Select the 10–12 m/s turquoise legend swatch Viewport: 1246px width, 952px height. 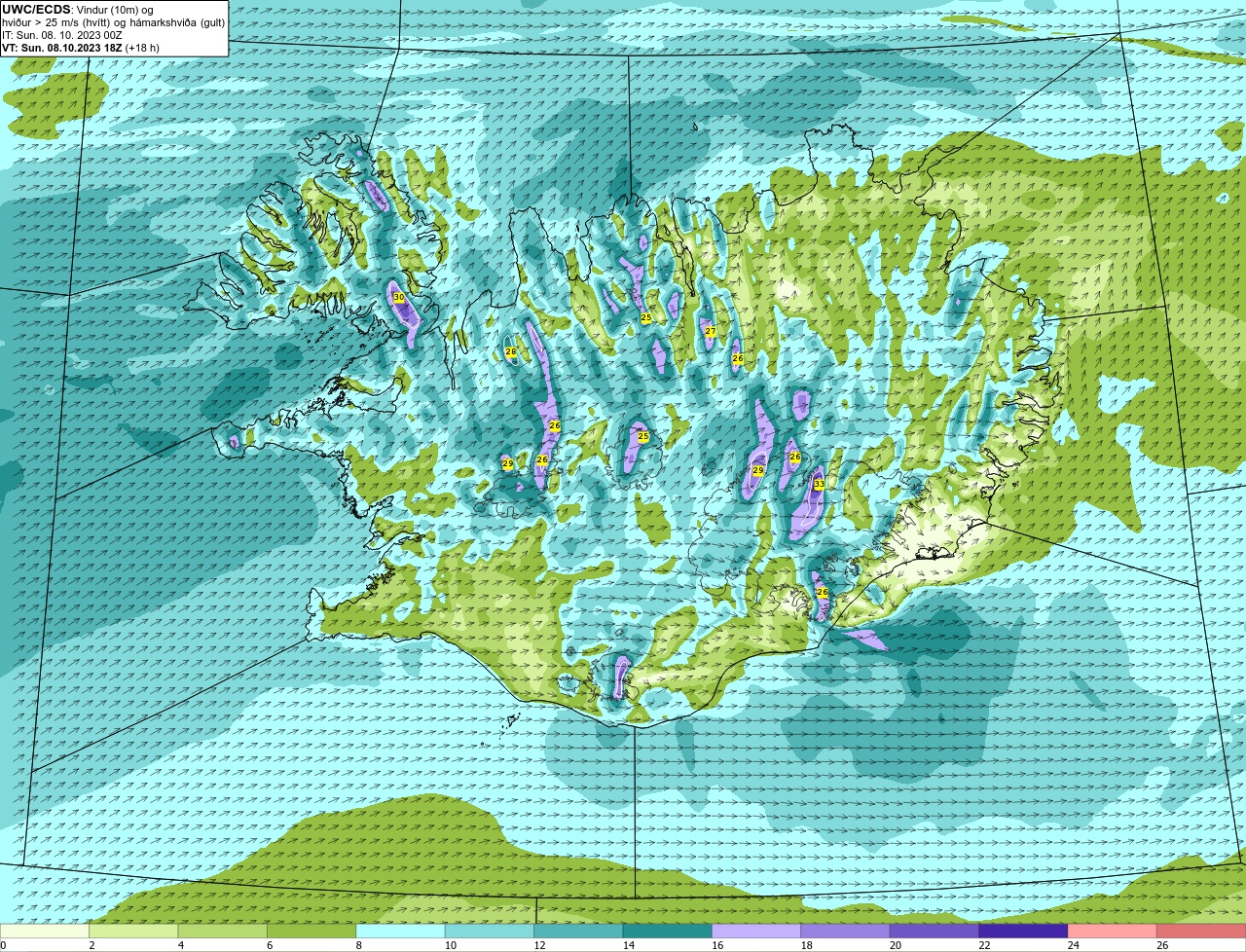click(490, 931)
